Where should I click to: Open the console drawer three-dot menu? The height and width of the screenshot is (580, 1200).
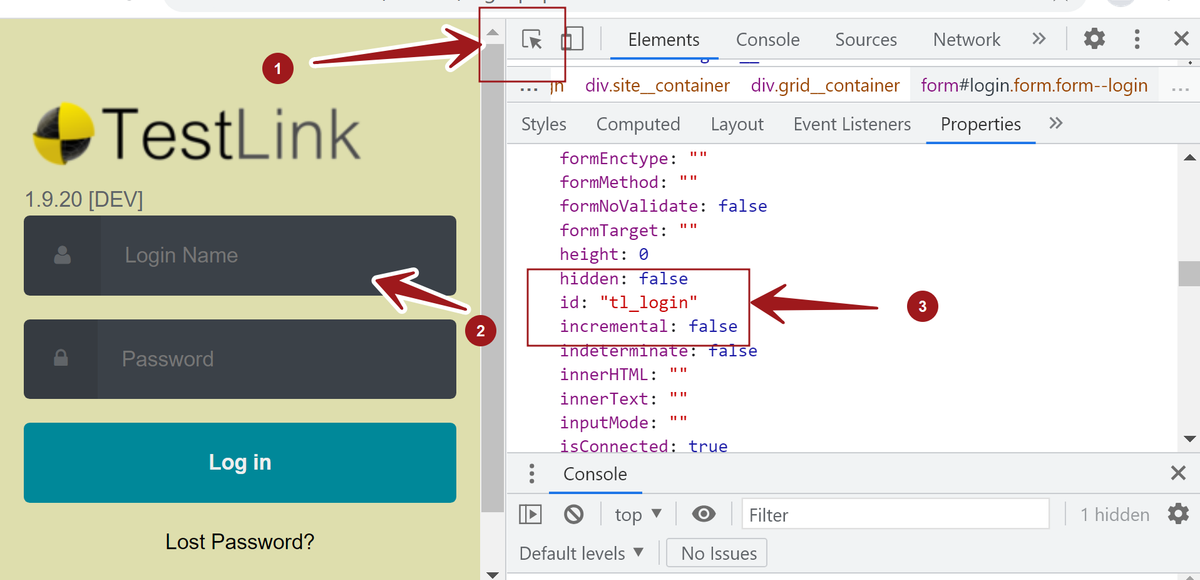pyautogui.click(x=531, y=473)
